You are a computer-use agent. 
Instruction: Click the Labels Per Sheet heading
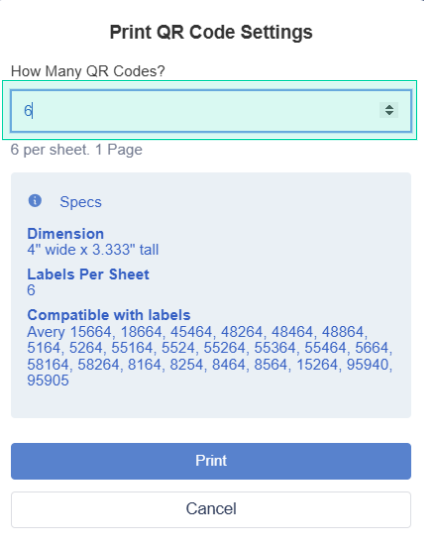coord(88,274)
